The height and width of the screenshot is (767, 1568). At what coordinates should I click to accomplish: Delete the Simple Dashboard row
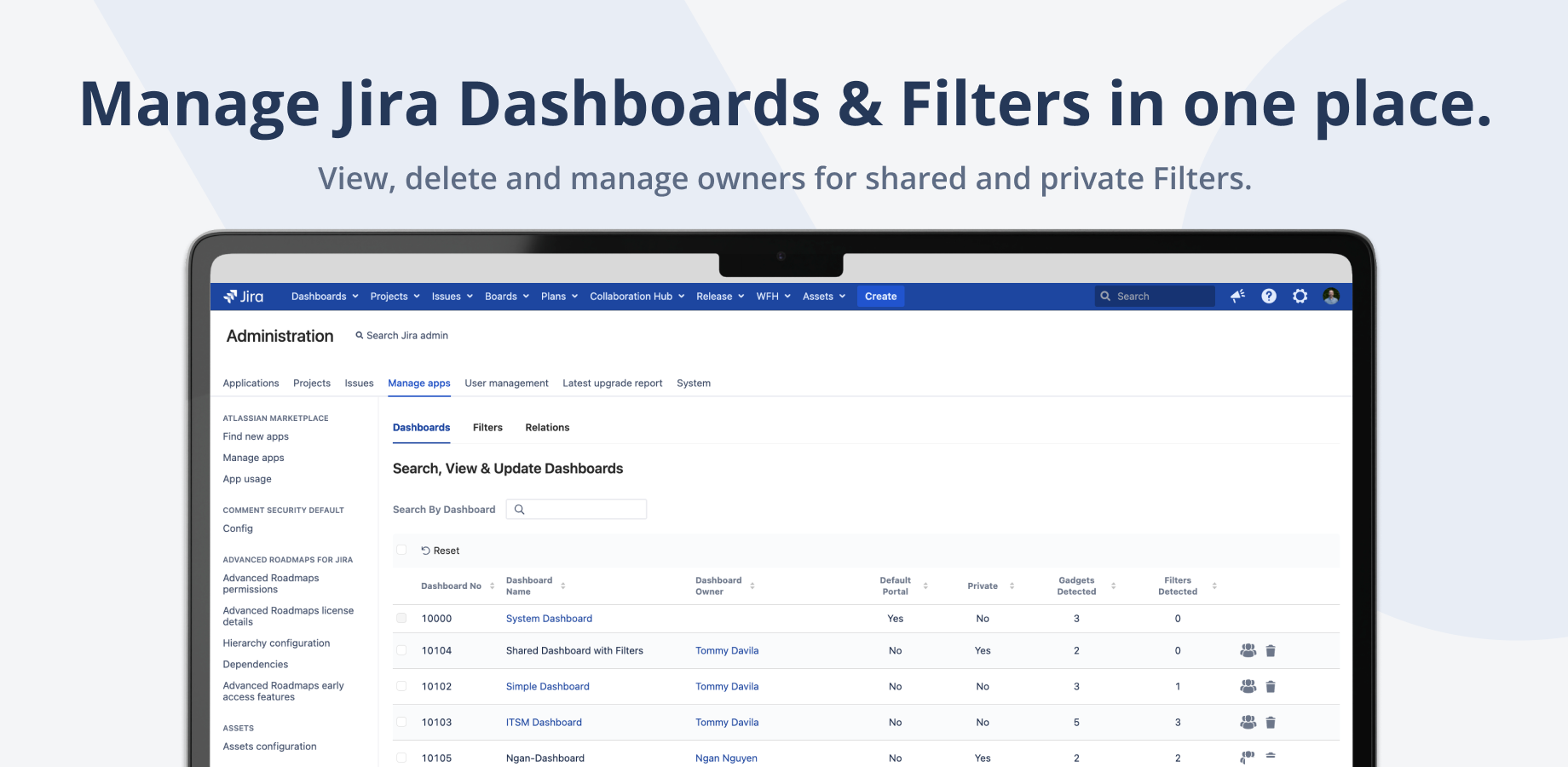[x=1271, y=686]
